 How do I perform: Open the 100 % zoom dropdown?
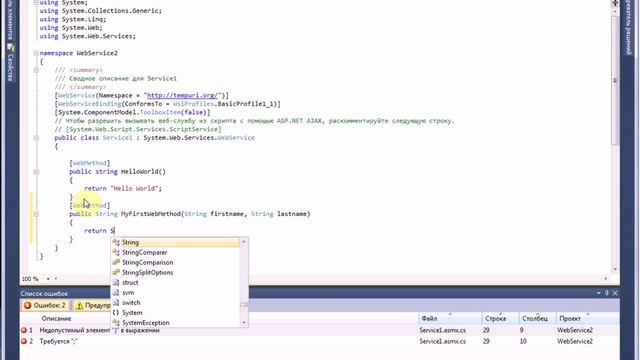coord(48,279)
